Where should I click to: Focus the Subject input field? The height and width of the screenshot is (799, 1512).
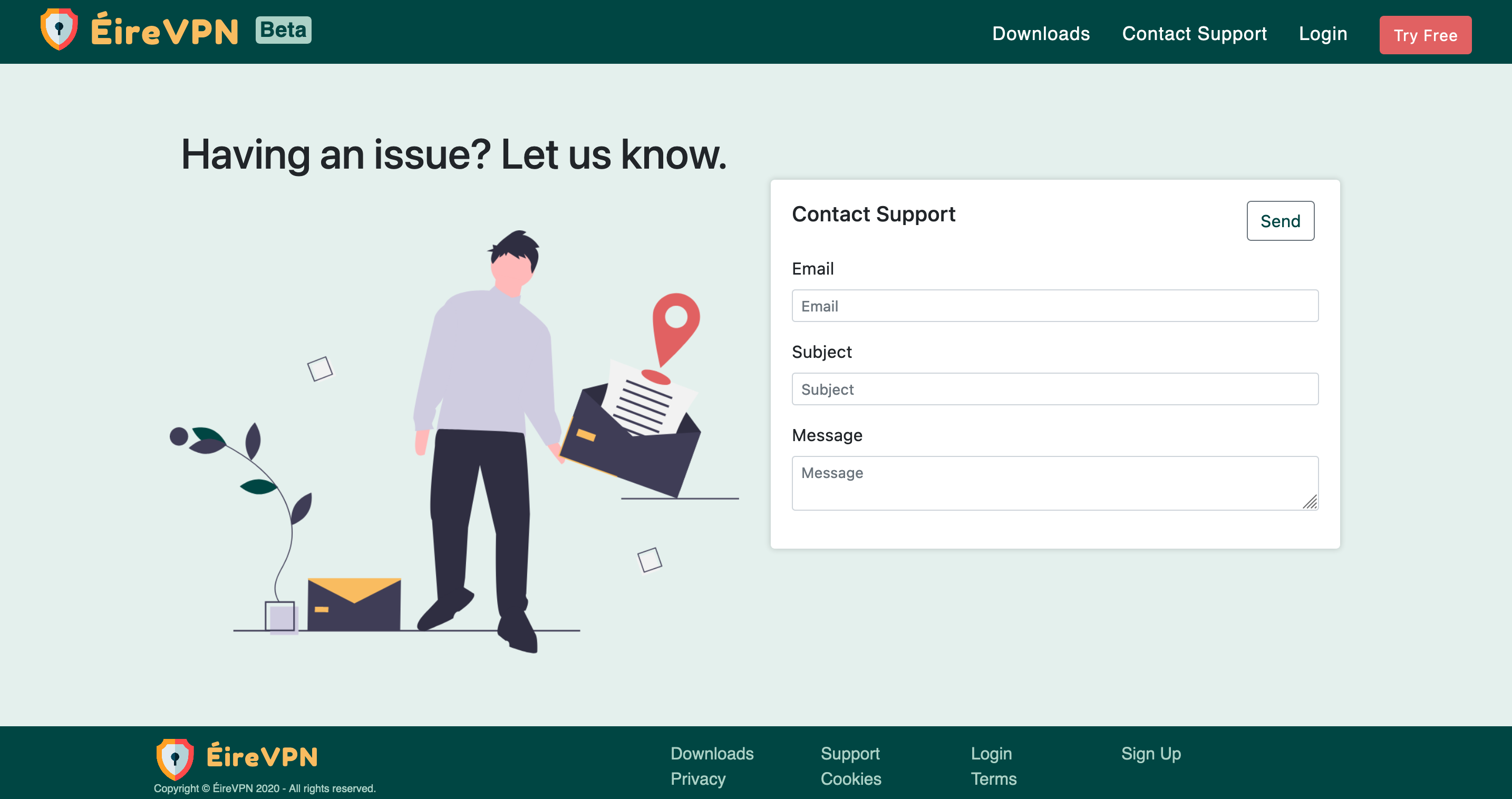point(1055,389)
